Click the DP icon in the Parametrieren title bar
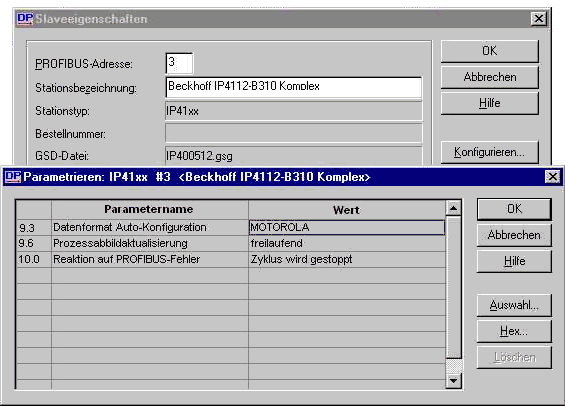 pyautogui.click(x=13, y=177)
